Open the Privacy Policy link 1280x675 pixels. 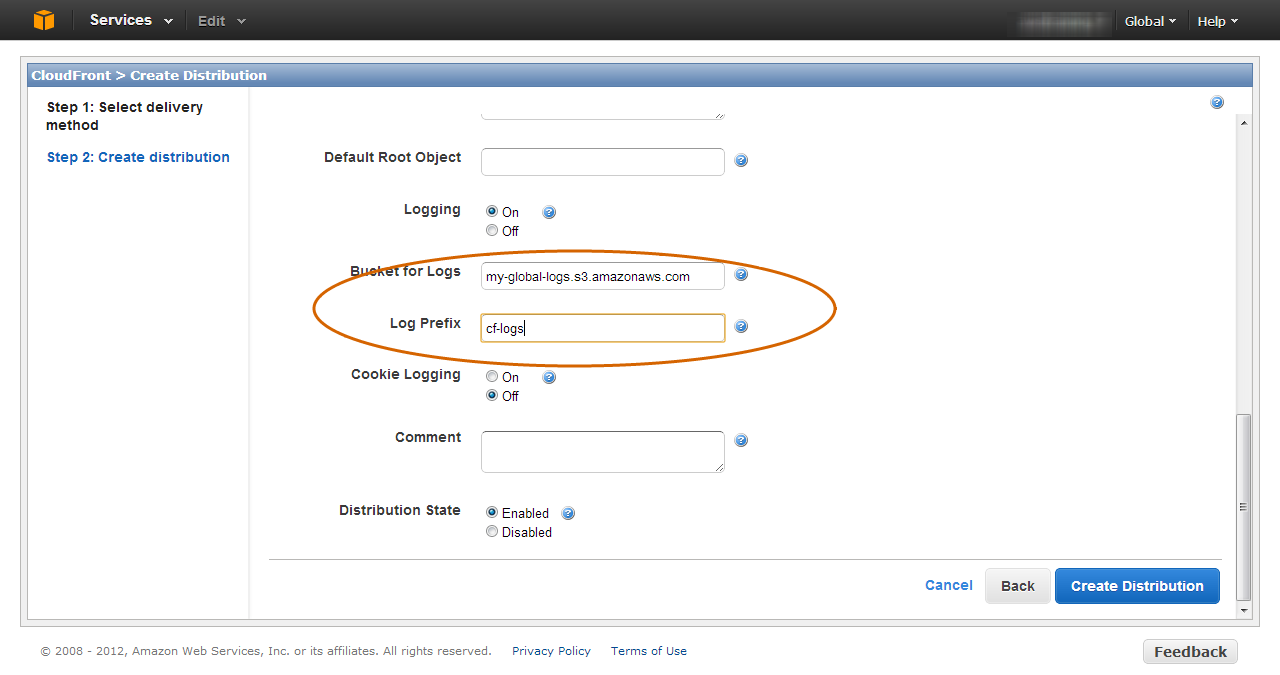point(551,651)
